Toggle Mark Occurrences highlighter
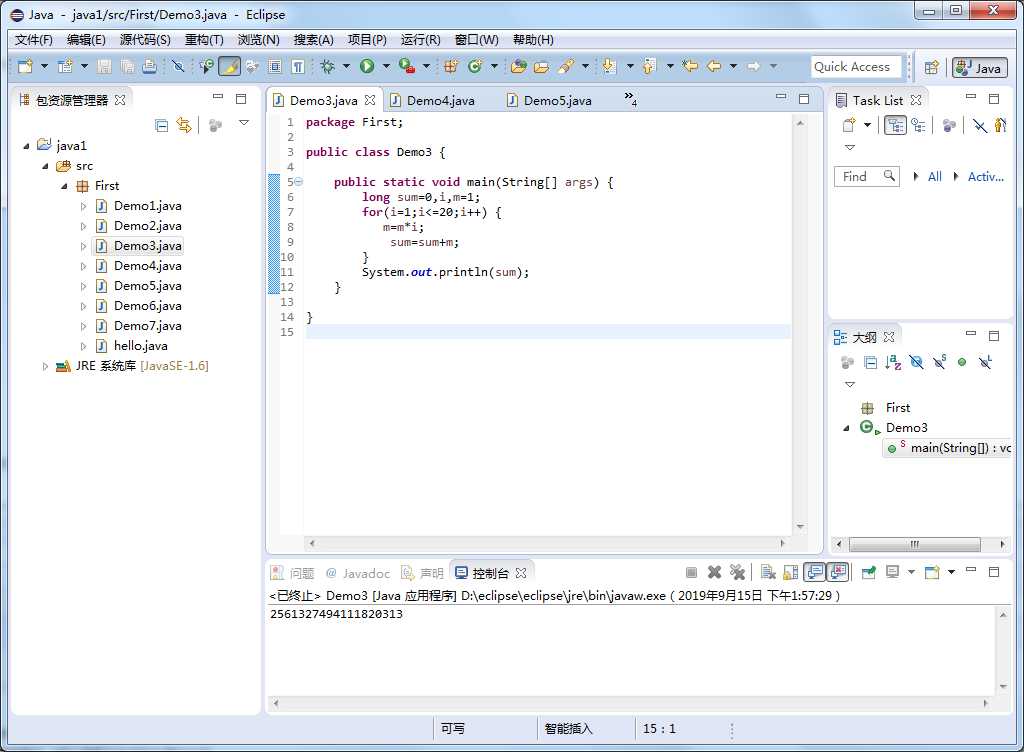Screen dimensions: 1024x752 point(229,66)
